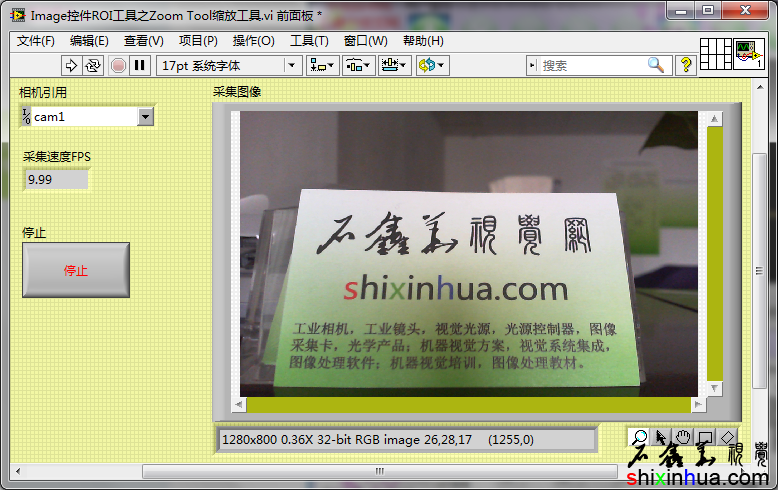
Task: Open the 17pt font dropdown
Action: [x=229, y=65]
